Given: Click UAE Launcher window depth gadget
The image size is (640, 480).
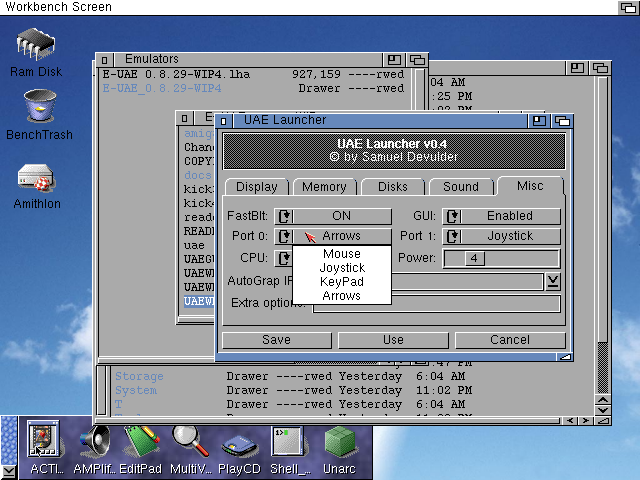Looking at the screenshot, I should pyautogui.click(x=562, y=121).
